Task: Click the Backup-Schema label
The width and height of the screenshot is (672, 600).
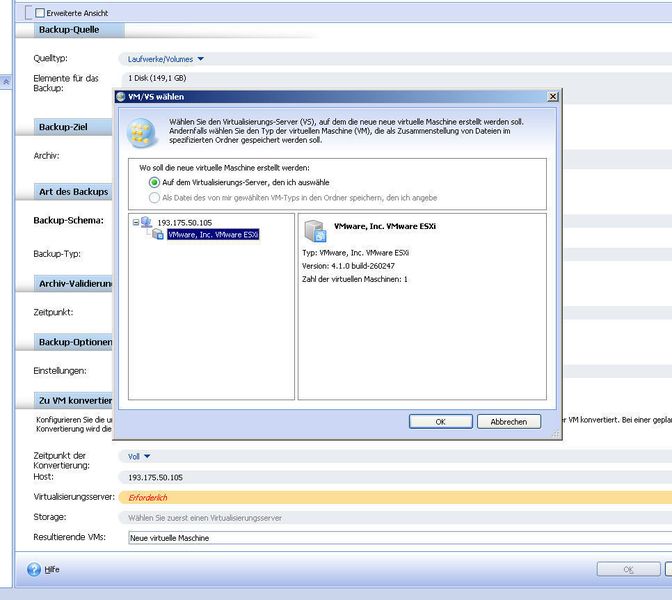Action: click(x=69, y=220)
